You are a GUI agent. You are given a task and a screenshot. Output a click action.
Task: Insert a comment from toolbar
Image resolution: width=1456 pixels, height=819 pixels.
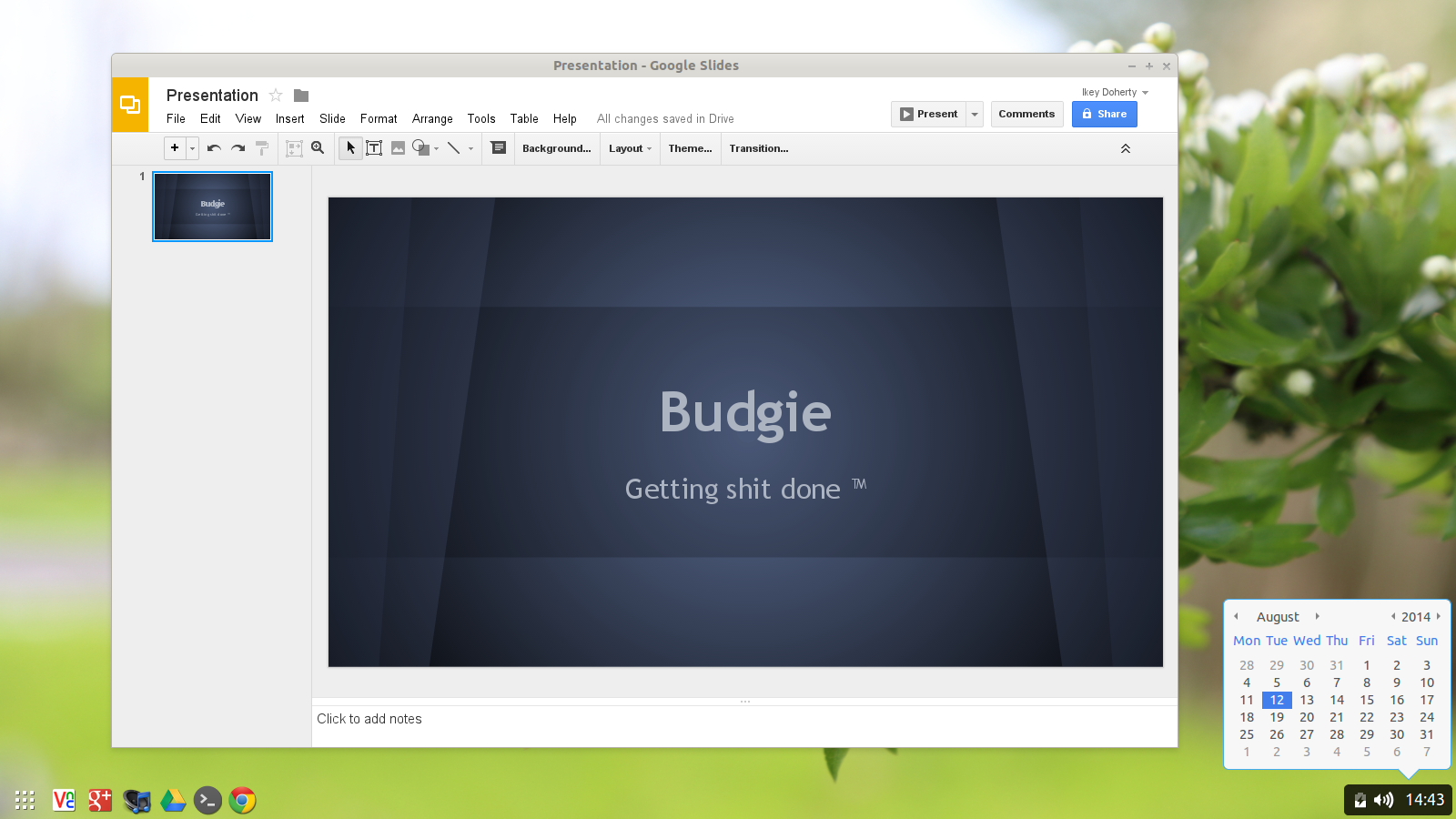tap(499, 147)
